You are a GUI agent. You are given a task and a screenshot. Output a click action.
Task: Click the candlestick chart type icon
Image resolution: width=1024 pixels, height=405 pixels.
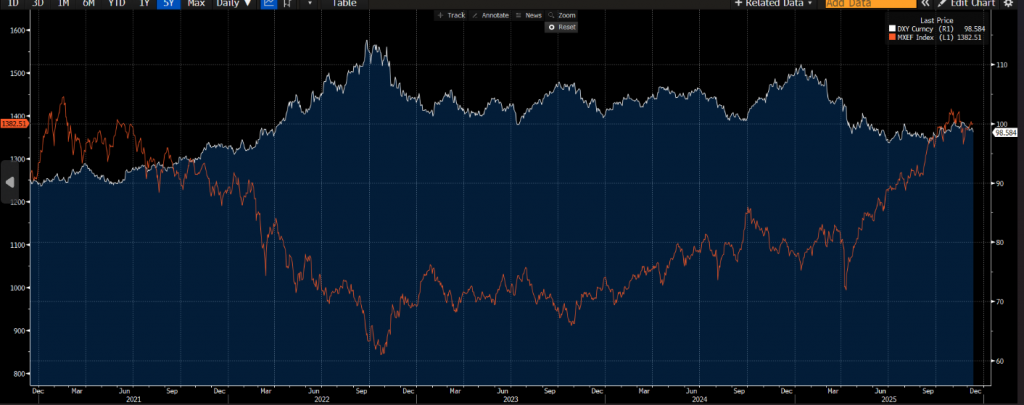288,4
